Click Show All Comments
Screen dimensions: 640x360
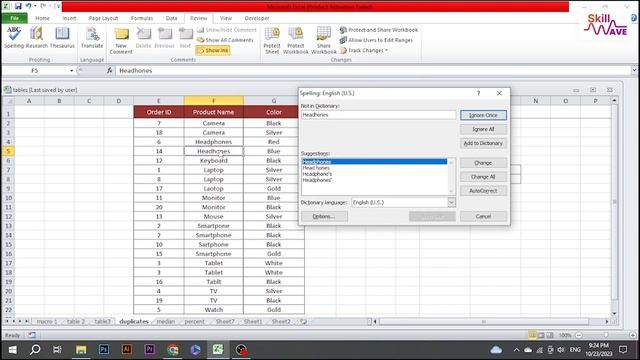pyautogui.click(x=225, y=40)
